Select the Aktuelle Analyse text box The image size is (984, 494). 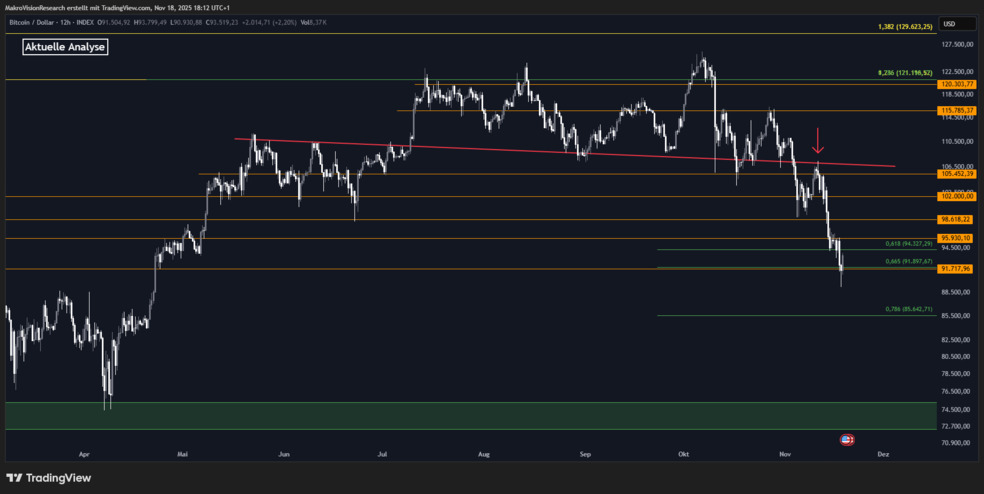click(x=65, y=47)
